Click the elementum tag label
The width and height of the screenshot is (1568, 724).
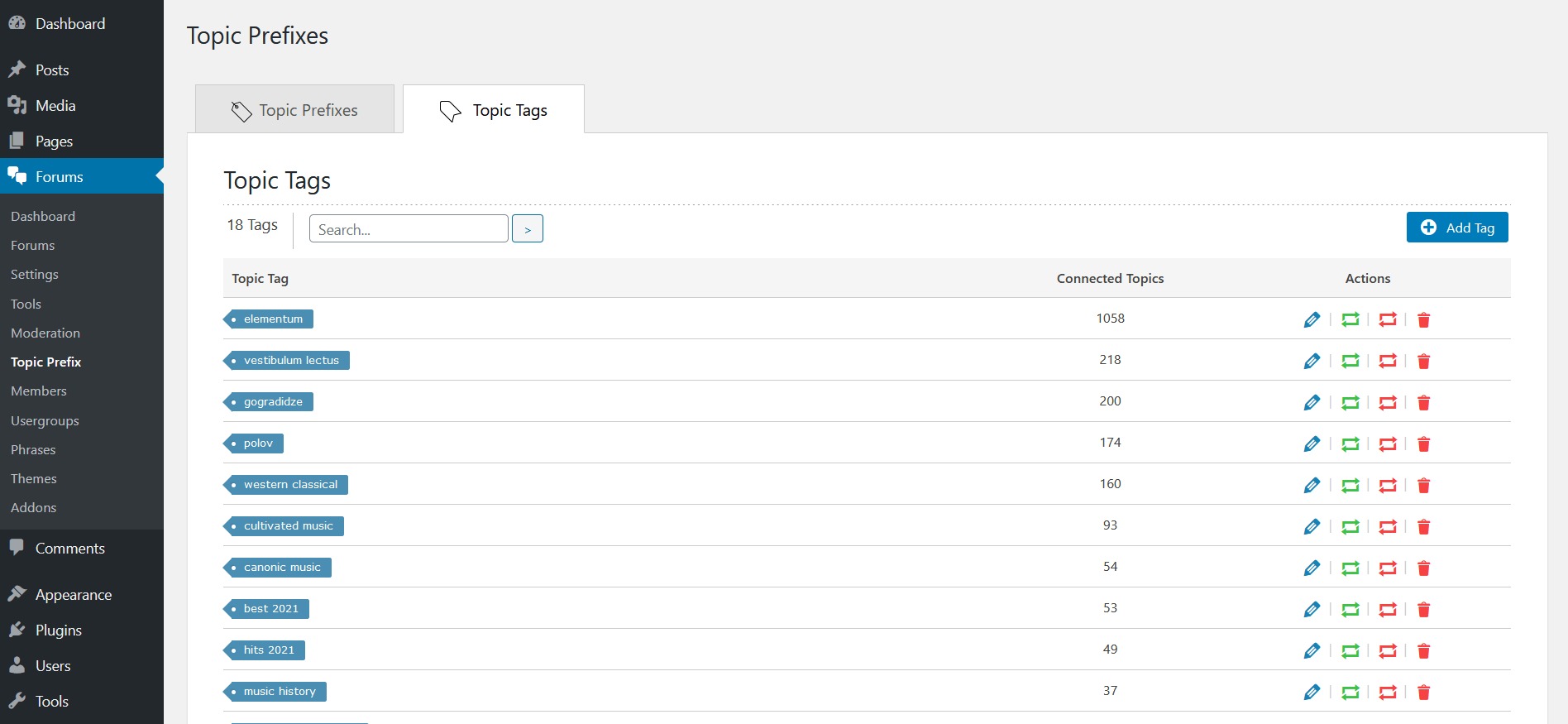272,319
